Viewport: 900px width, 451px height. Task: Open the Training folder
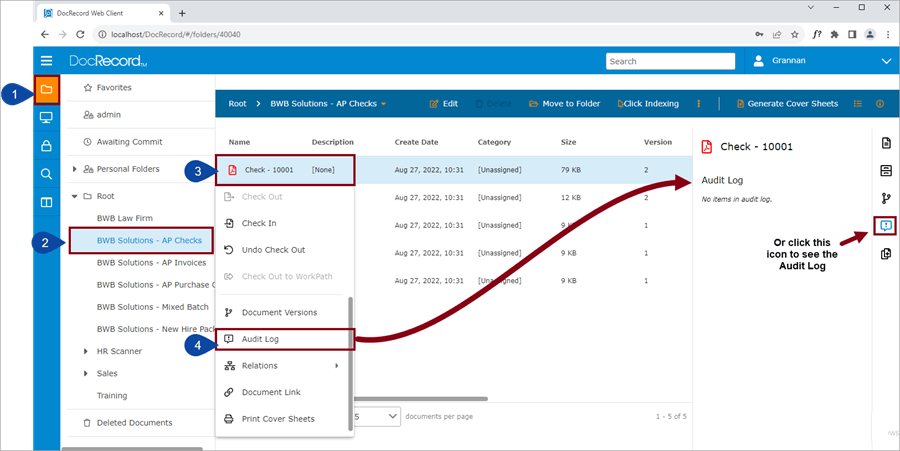[112, 396]
